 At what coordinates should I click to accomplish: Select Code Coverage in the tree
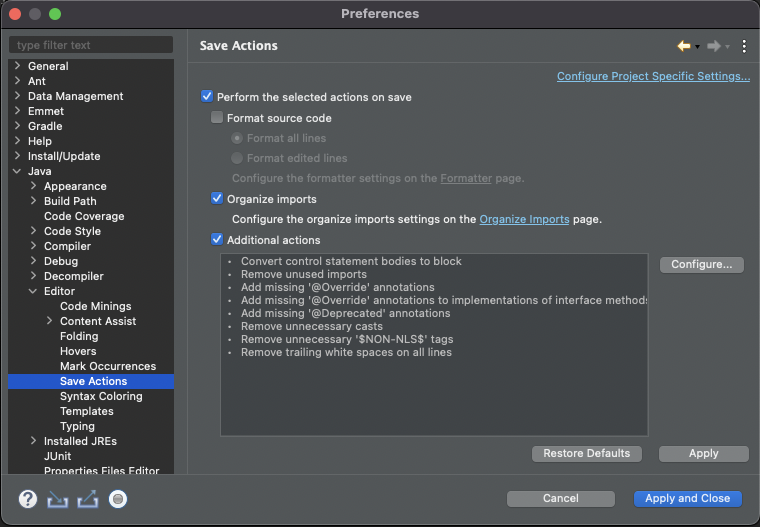click(x=84, y=216)
